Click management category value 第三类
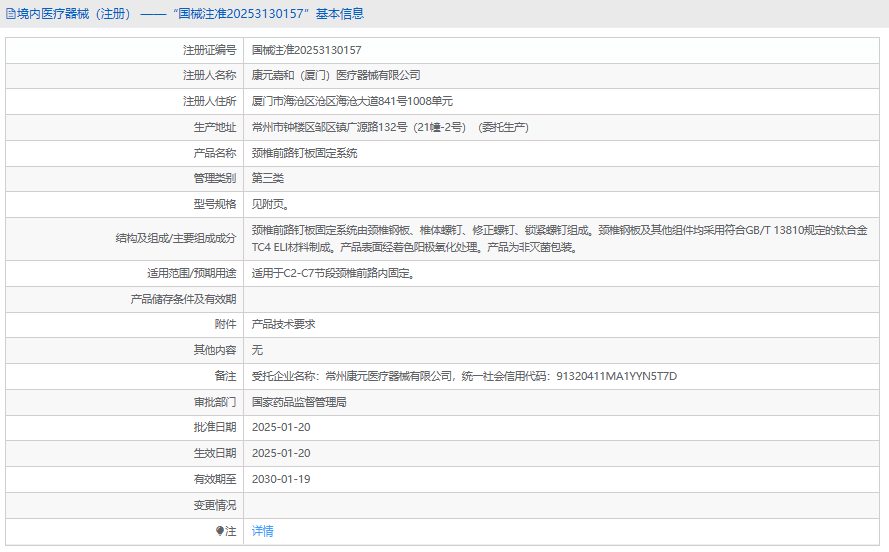 click(268, 179)
